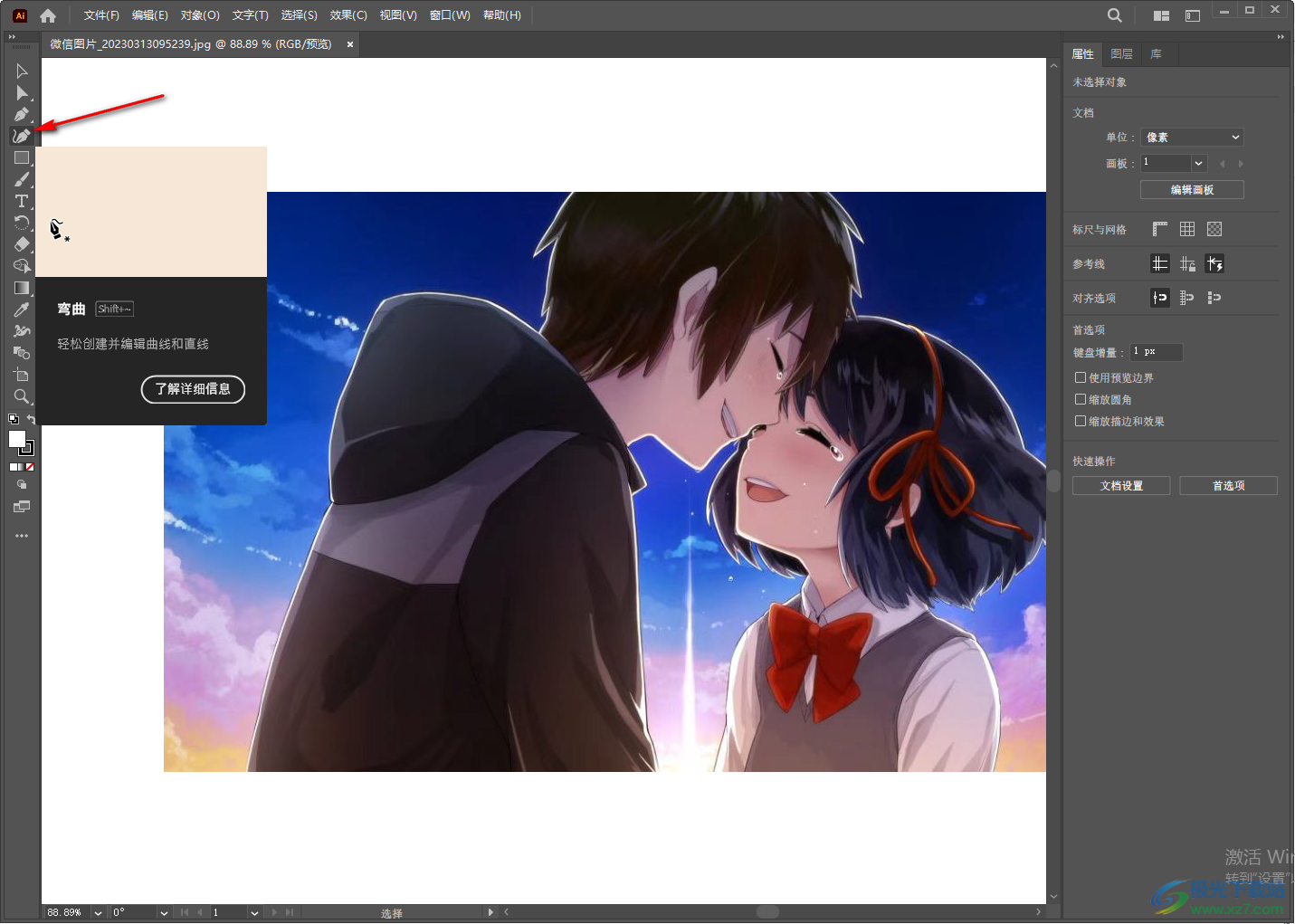Click the white Fill color swatch
The width and height of the screenshot is (1295, 924).
coord(16,439)
